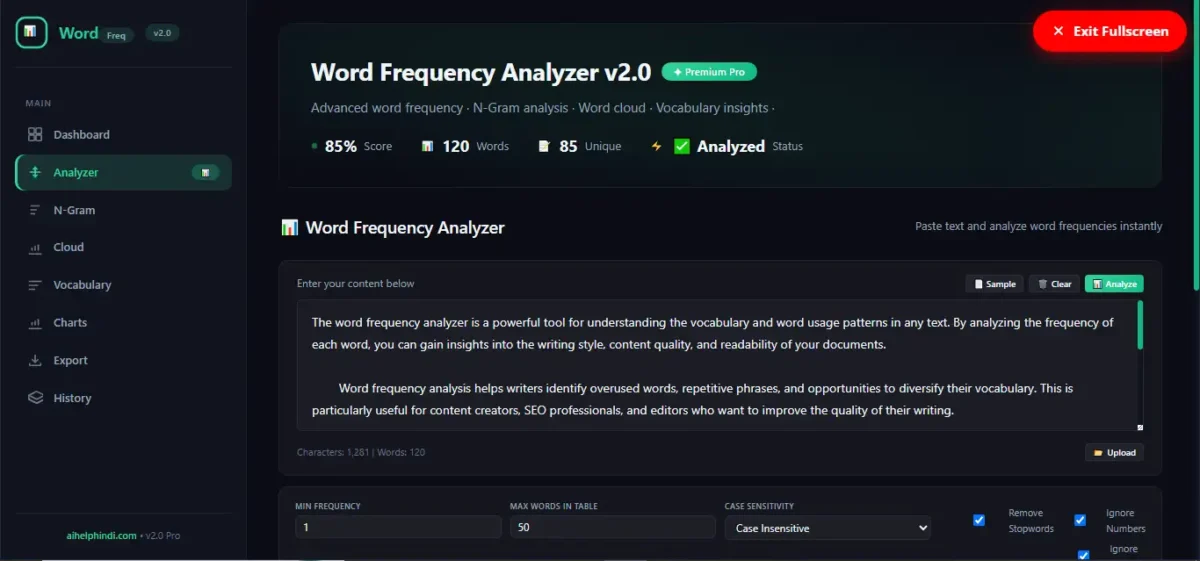Open Dashboard grid icon in sidebar
Image resolution: width=1200 pixels, height=561 pixels.
click(x=35, y=134)
